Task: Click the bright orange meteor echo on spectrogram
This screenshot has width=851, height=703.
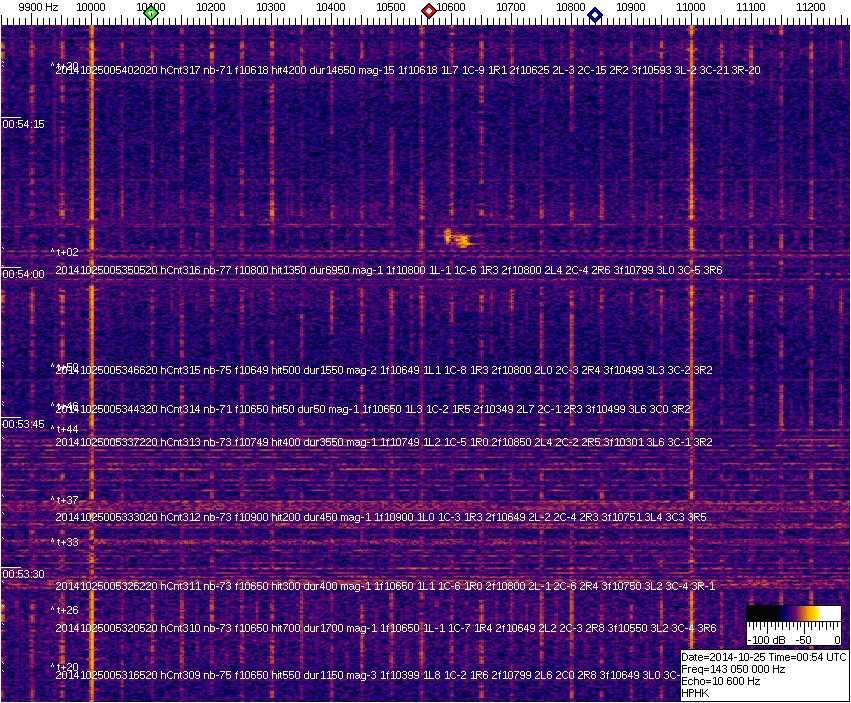Action: point(457,238)
